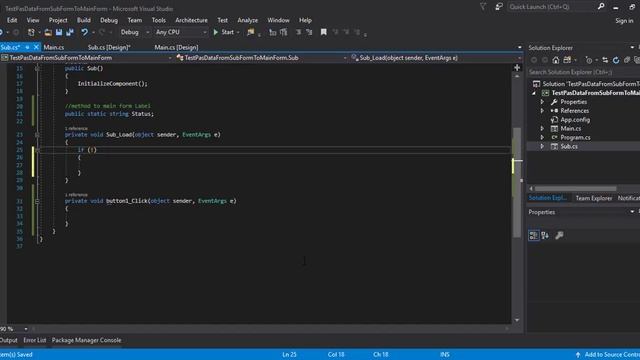Click the feedback icon beside Quick Launch
640x360 pixels.
499,7
